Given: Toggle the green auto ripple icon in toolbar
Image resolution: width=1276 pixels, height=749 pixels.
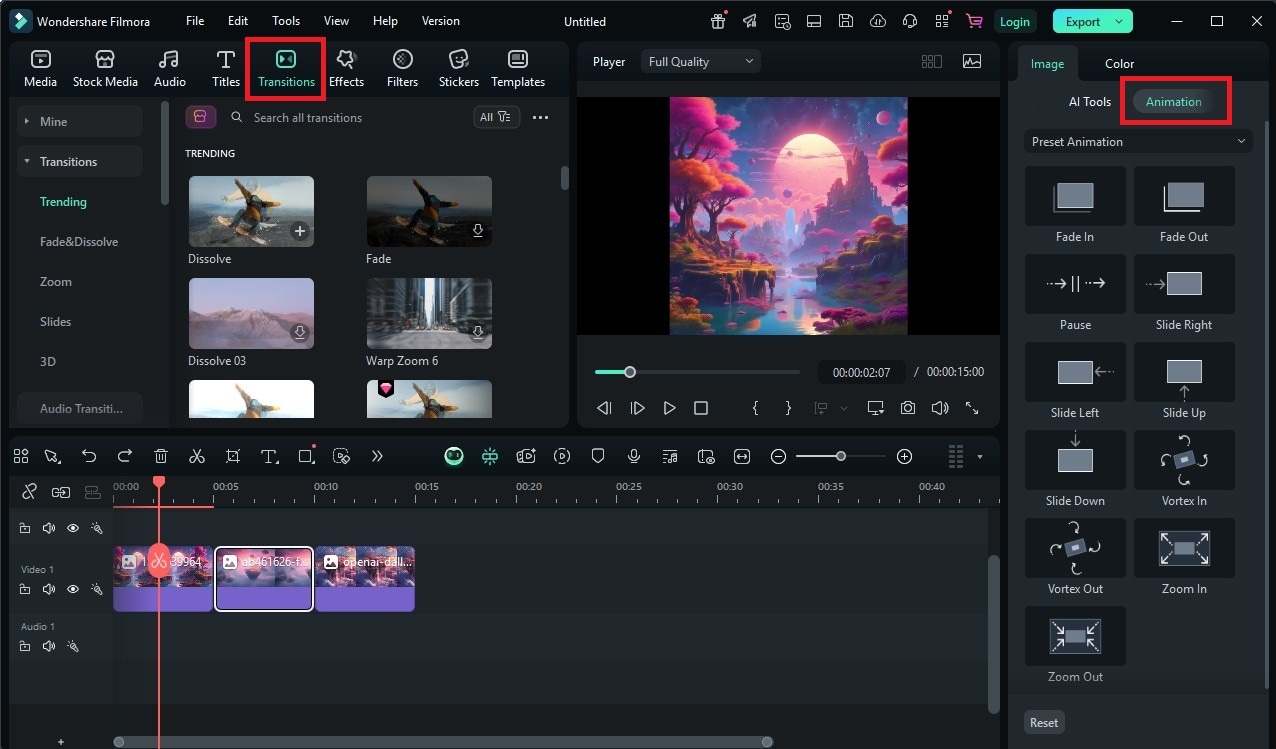Looking at the screenshot, I should (x=490, y=456).
